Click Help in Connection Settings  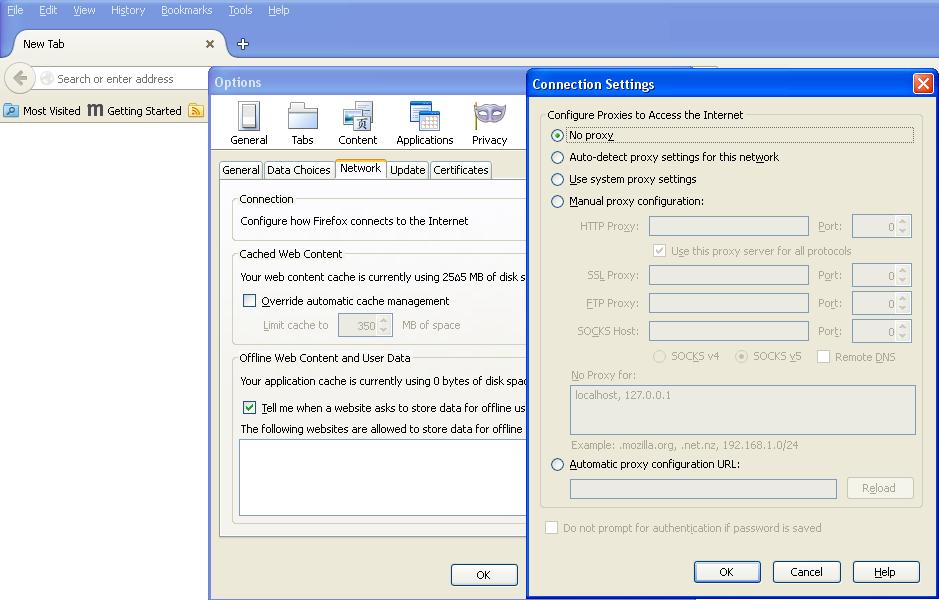[886, 572]
